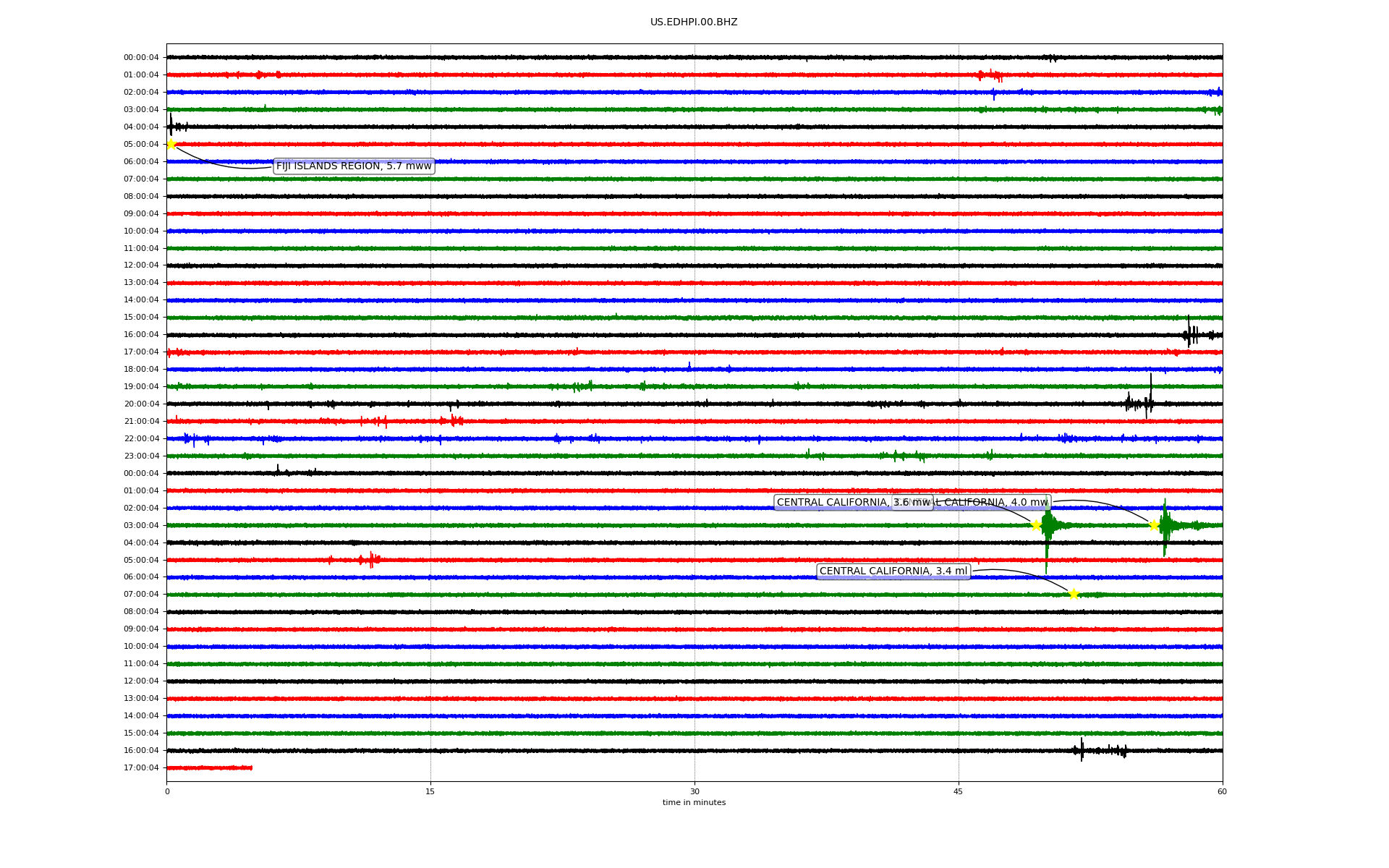Select the CENTRAL CALIFORNIA, 3.4 ml annotation box
This screenshot has width=1389, height=868.
[x=893, y=571]
